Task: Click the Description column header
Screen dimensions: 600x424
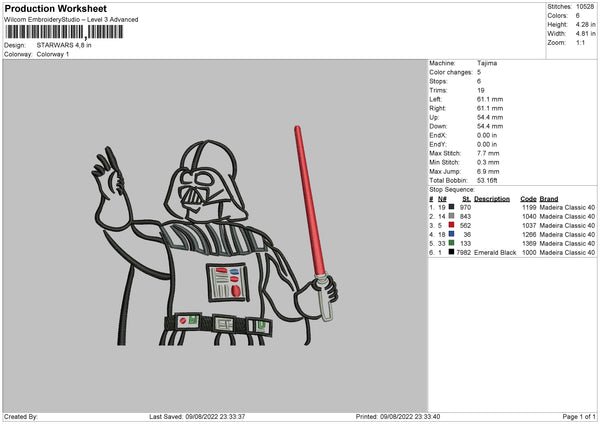Action: (492, 199)
